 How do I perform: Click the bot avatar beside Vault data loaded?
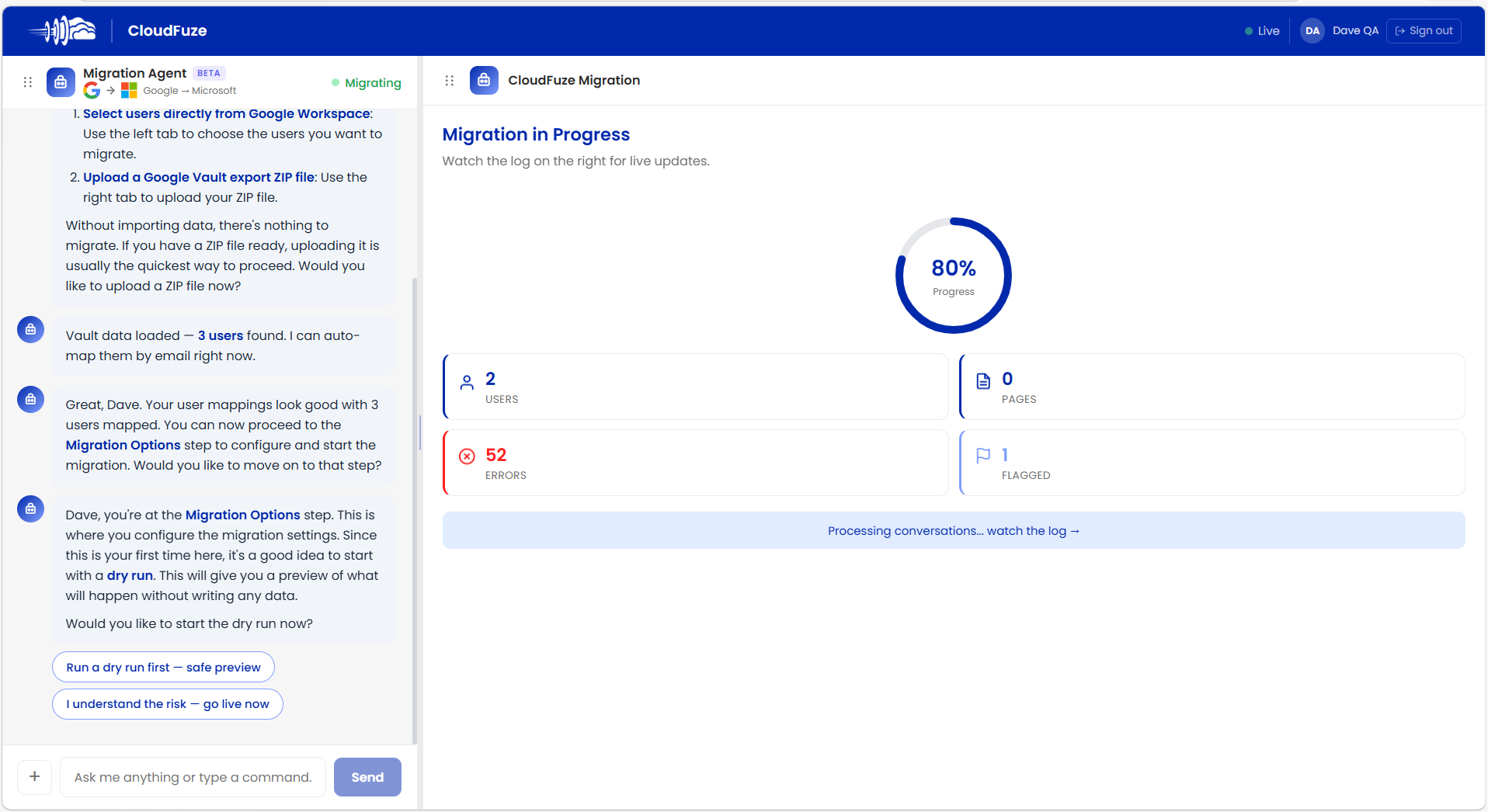(30, 330)
